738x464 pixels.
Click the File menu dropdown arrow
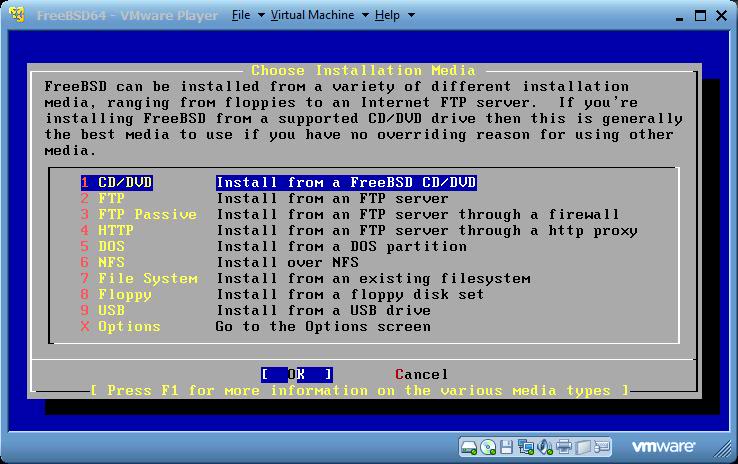[261, 15]
